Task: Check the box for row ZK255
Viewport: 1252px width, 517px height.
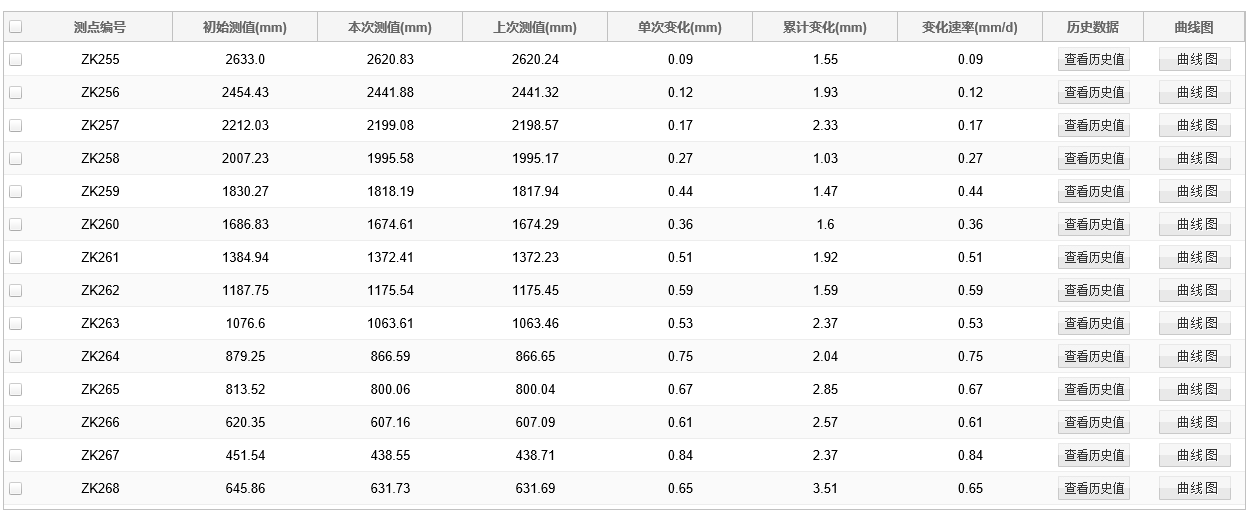Action: point(15,59)
